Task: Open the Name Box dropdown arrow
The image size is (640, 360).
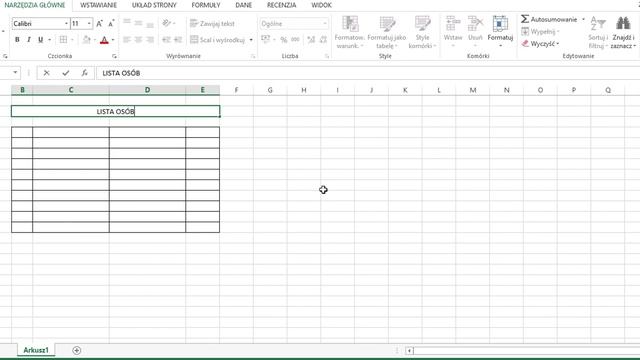Action: pos(15,73)
